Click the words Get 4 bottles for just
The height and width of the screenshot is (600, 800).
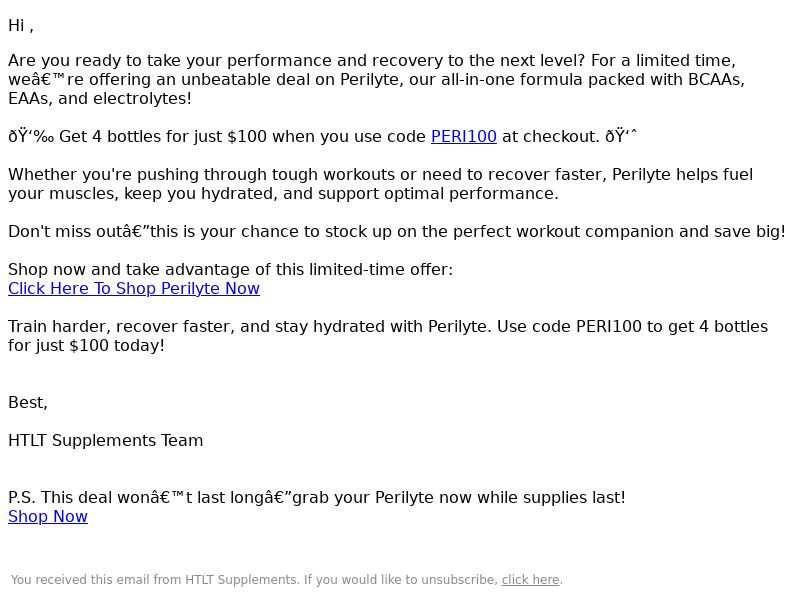click(141, 137)
